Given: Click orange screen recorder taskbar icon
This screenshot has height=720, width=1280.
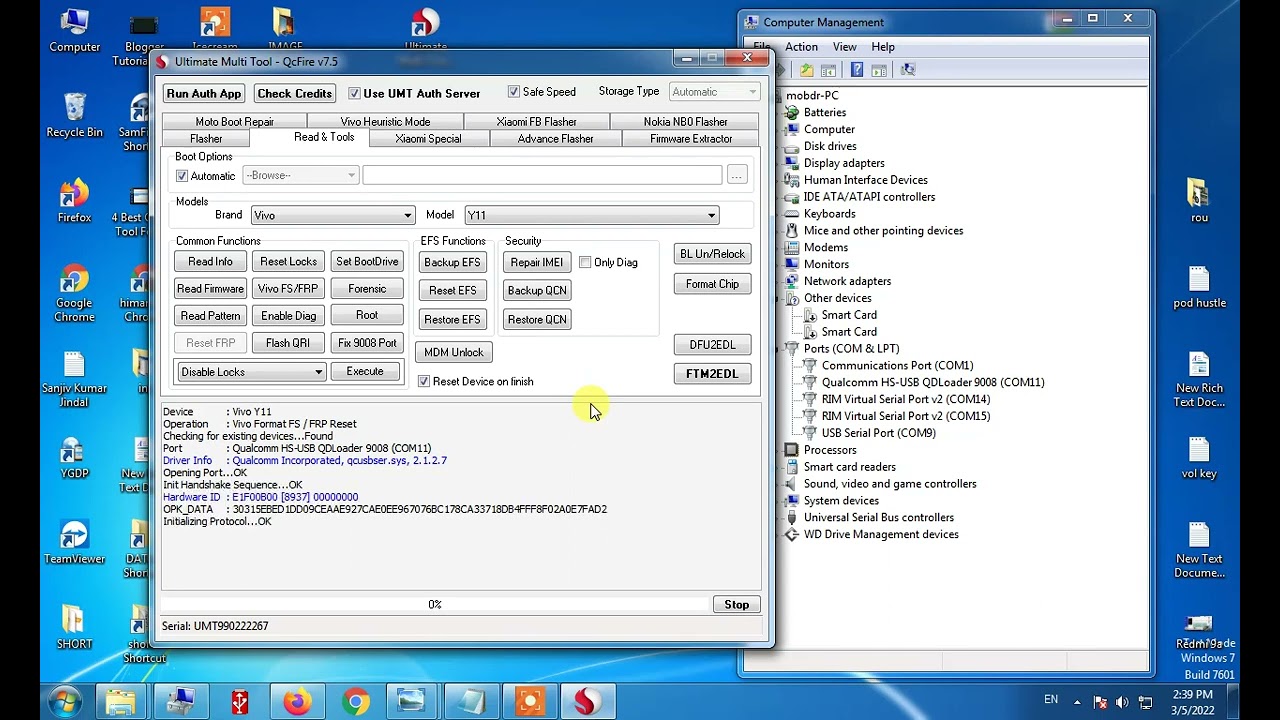Looking at the screenshot, I should [529, 702].
